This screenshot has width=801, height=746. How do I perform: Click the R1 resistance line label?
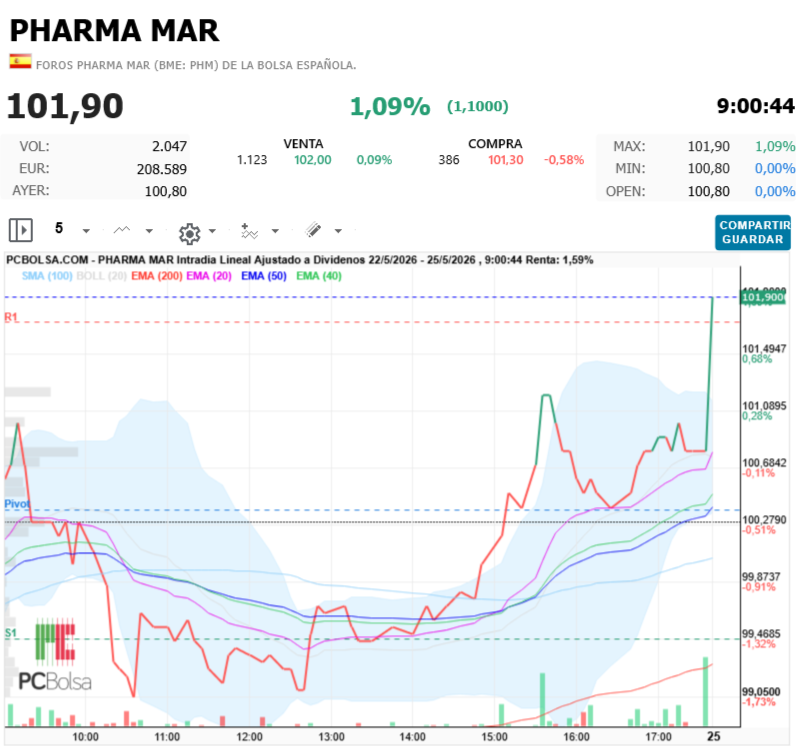click(x=11, y=317)
